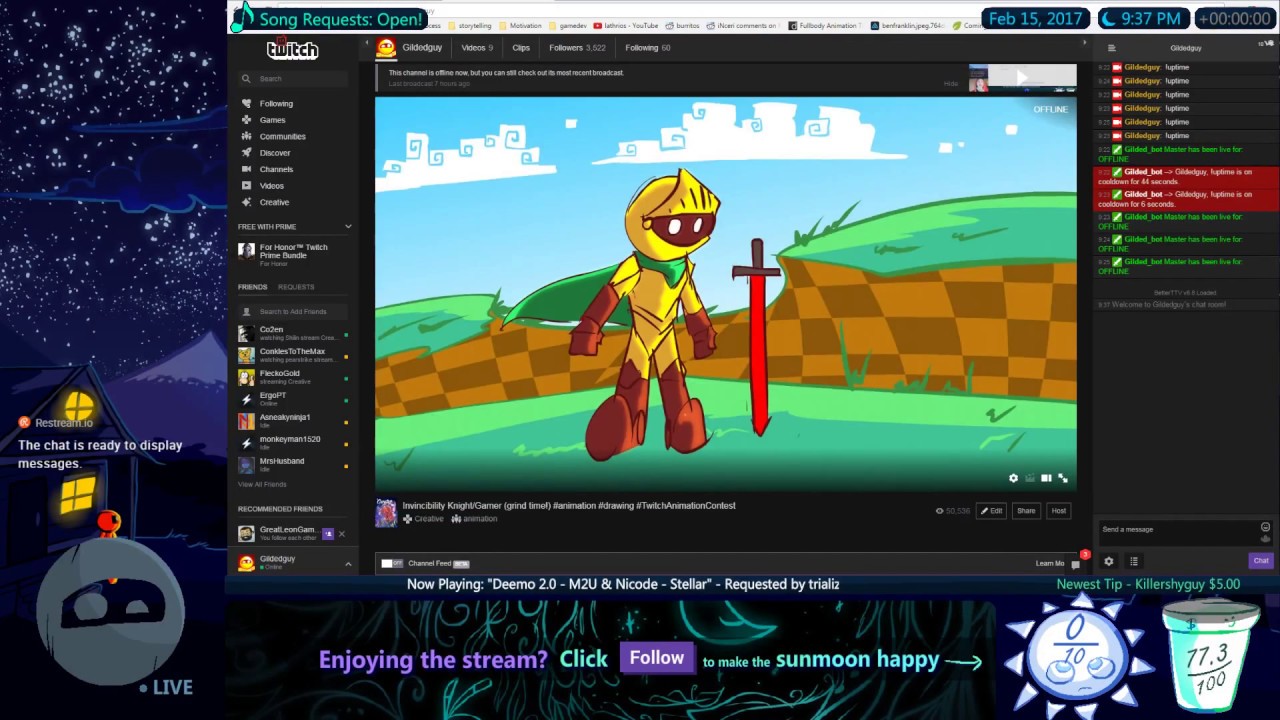Open Creative in the sidebar
The image size is (1280, 720).
pyautogui.click(x=274, y=202)
